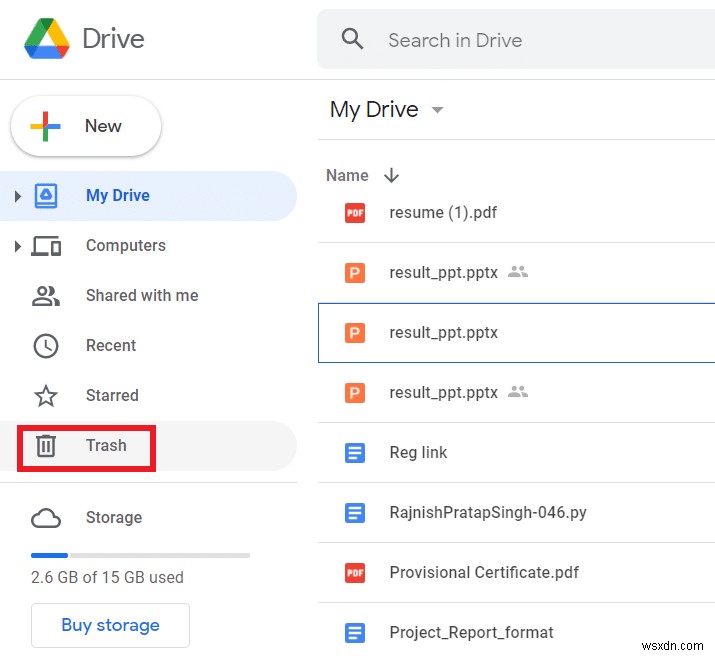715x656 pixels.
Task: Click the storage usage progress bar
Action: (x=140, y=555)
